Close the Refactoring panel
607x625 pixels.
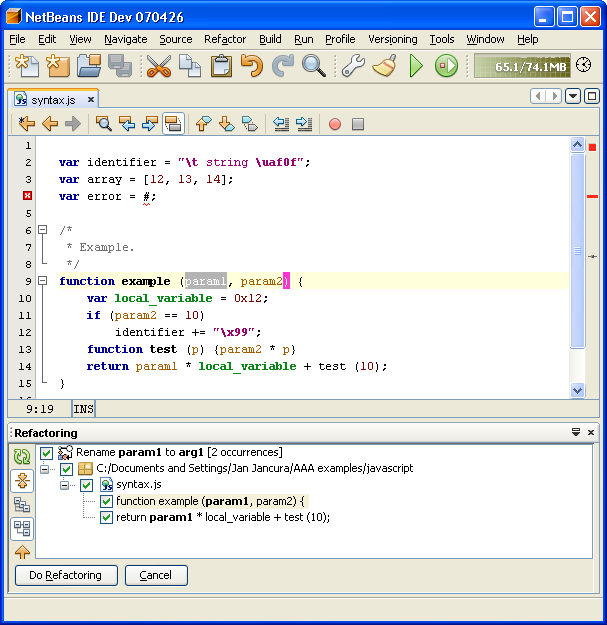tap(591, 432)
